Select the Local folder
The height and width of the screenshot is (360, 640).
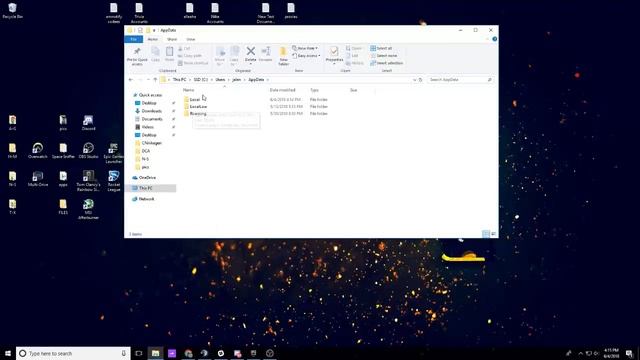click(x=195, y=100)
